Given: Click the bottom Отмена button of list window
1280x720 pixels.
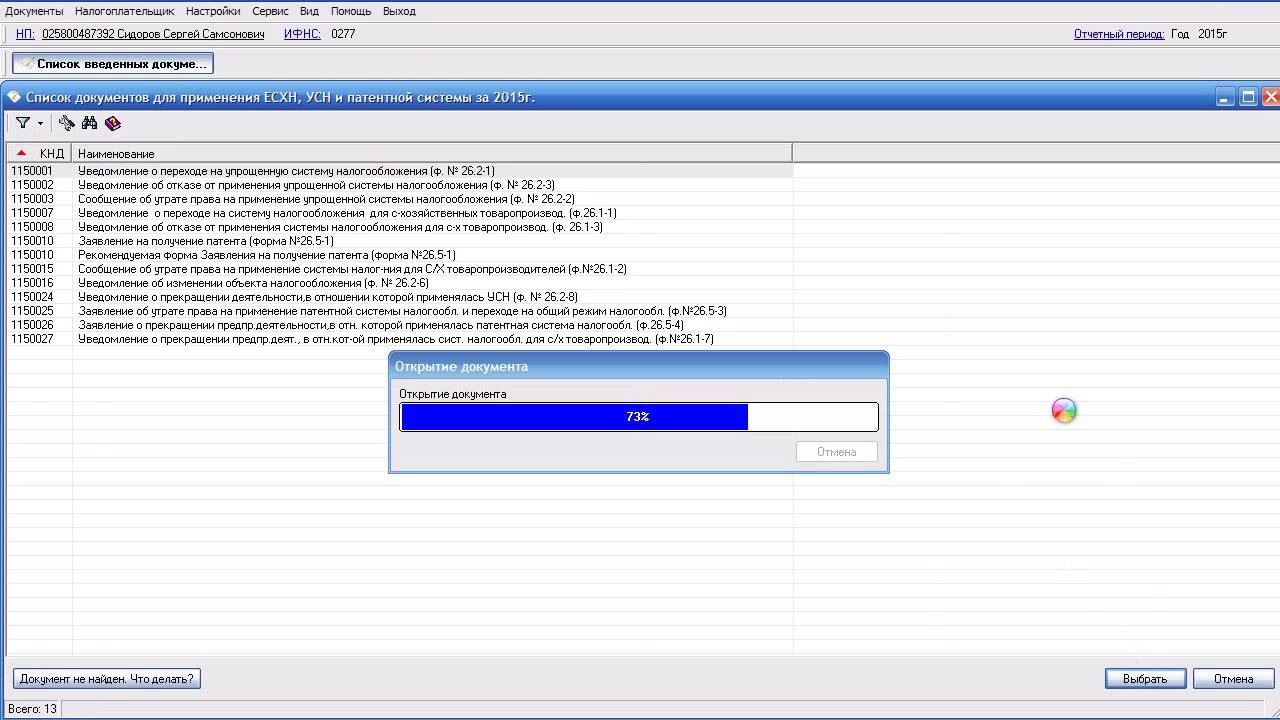Looking at the screenshot, I should (1233, 679).
